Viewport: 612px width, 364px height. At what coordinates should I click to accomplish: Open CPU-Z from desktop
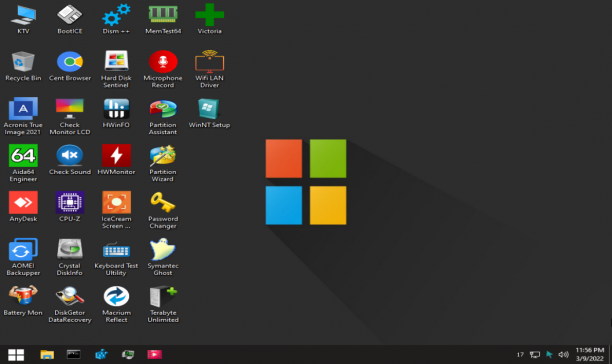click(69, 207)
